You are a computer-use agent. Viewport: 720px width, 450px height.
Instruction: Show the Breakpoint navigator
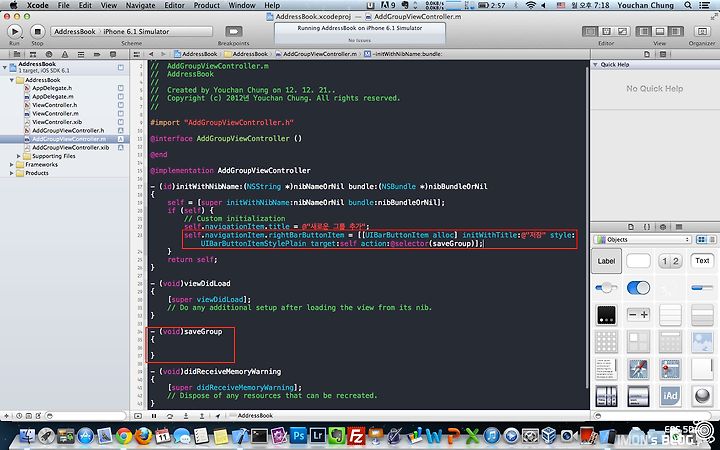click(x=97, y=54)
